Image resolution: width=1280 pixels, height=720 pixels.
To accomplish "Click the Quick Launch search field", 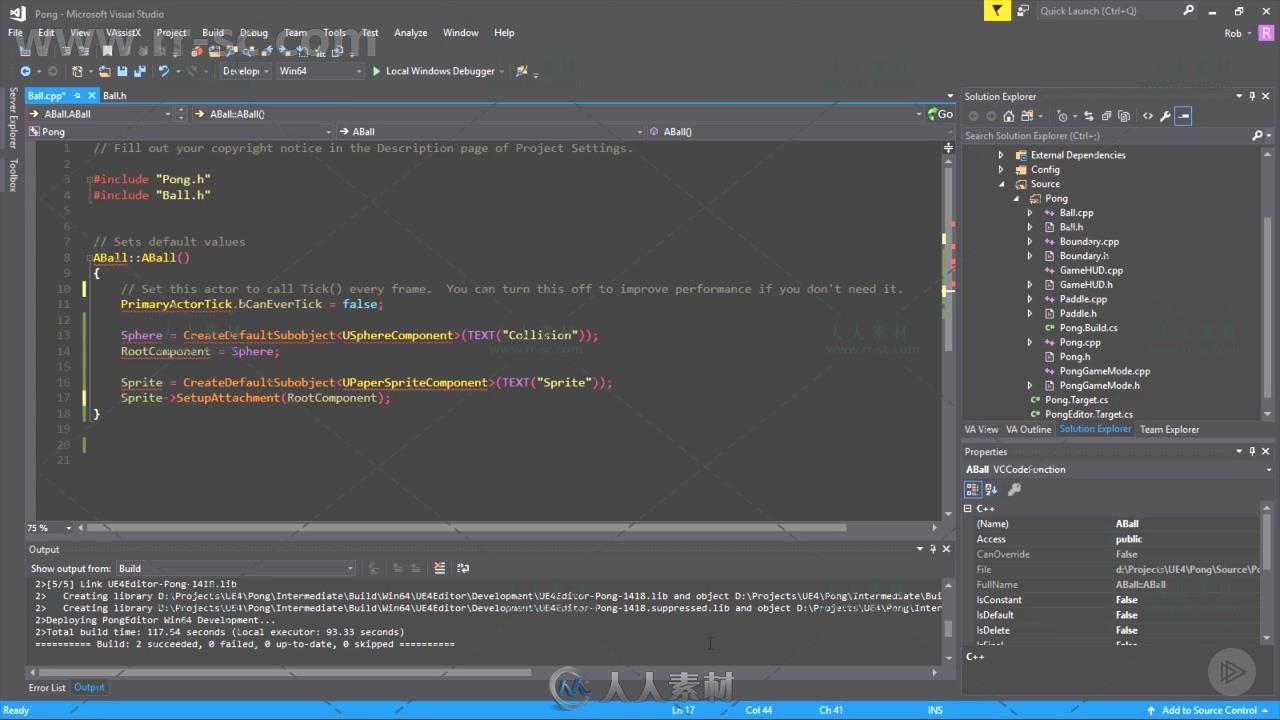I will click(x=1110, y=11).
